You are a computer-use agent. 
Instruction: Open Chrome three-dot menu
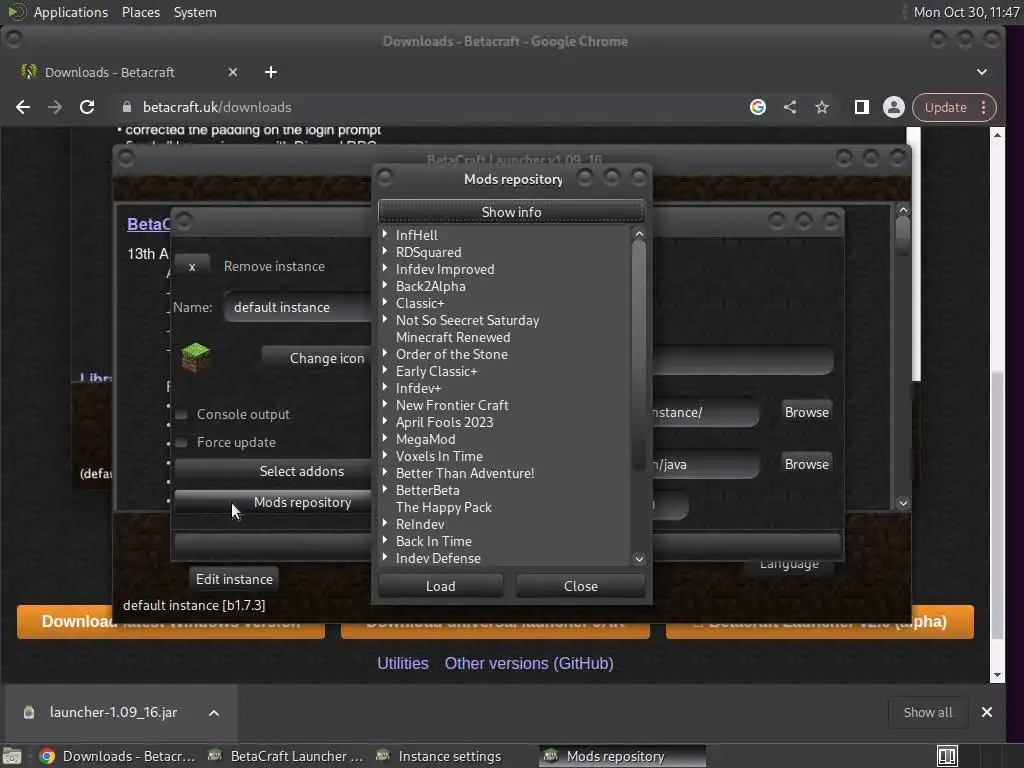984,107
